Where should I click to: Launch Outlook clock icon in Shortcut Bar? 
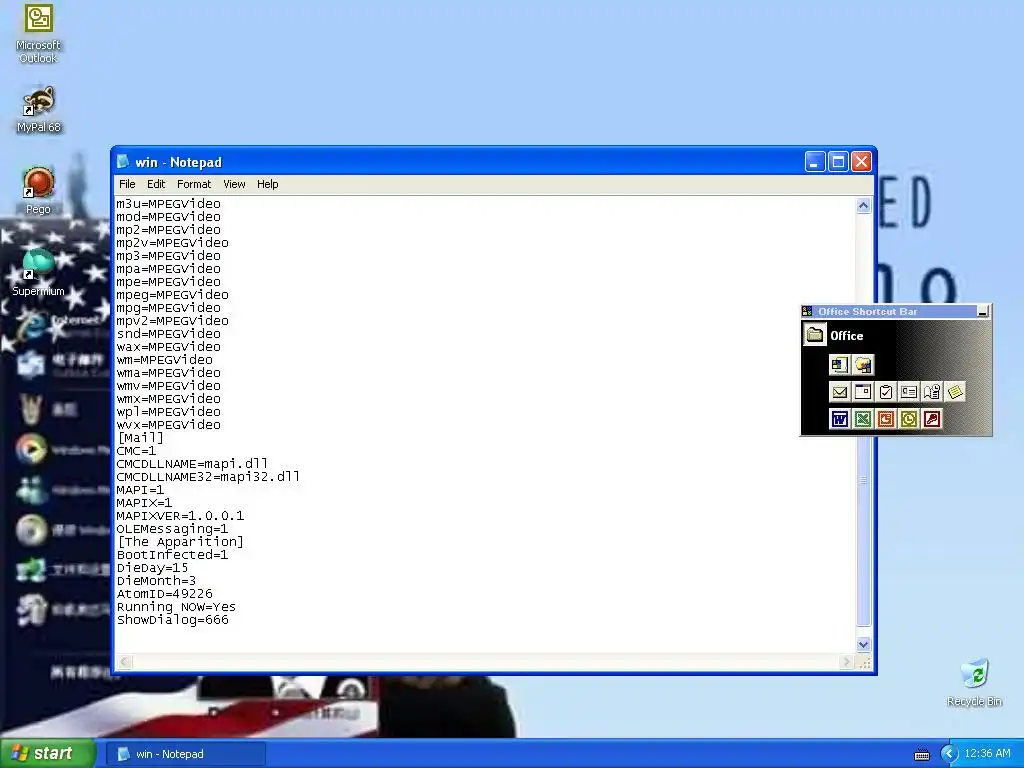(908, 419)
